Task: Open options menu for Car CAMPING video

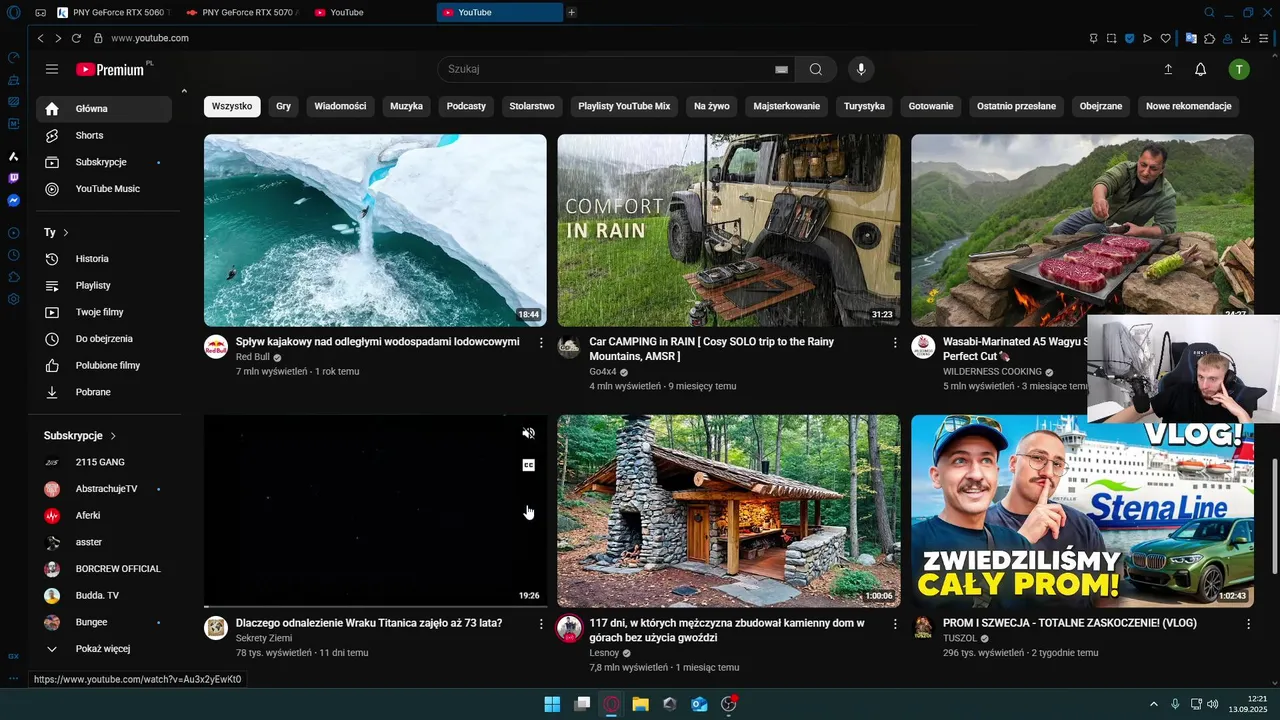Action: pyautogui.click(x=895, y=343)
